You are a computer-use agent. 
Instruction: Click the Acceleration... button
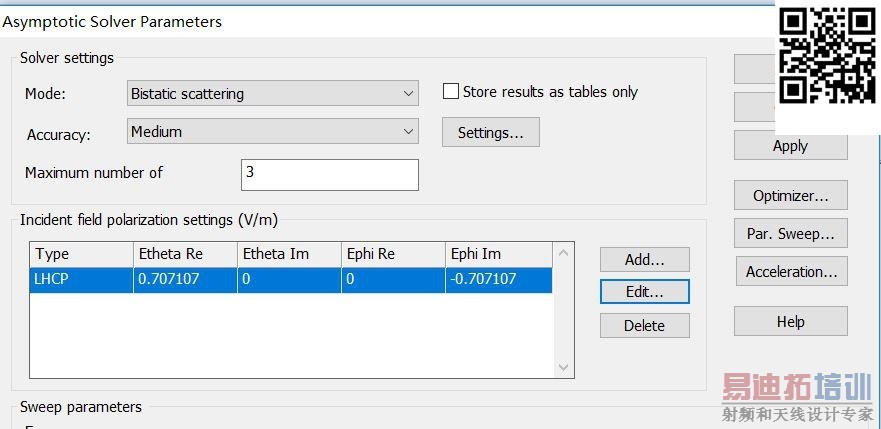[790, 272]
